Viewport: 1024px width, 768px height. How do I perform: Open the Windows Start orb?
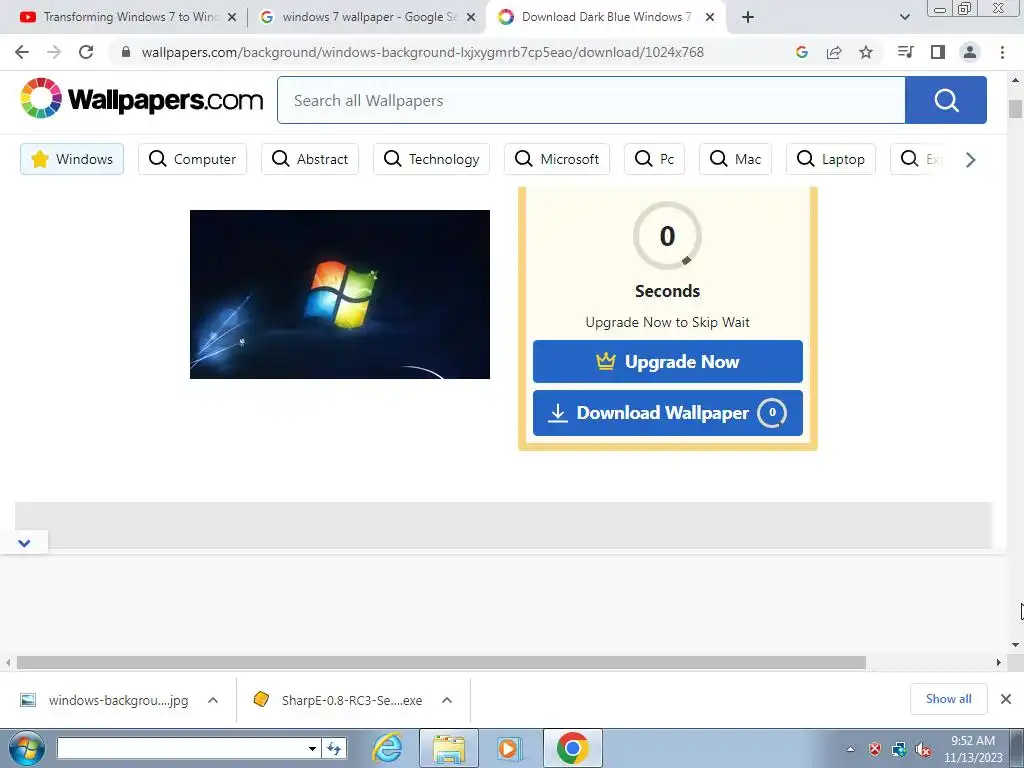point(26,748)
